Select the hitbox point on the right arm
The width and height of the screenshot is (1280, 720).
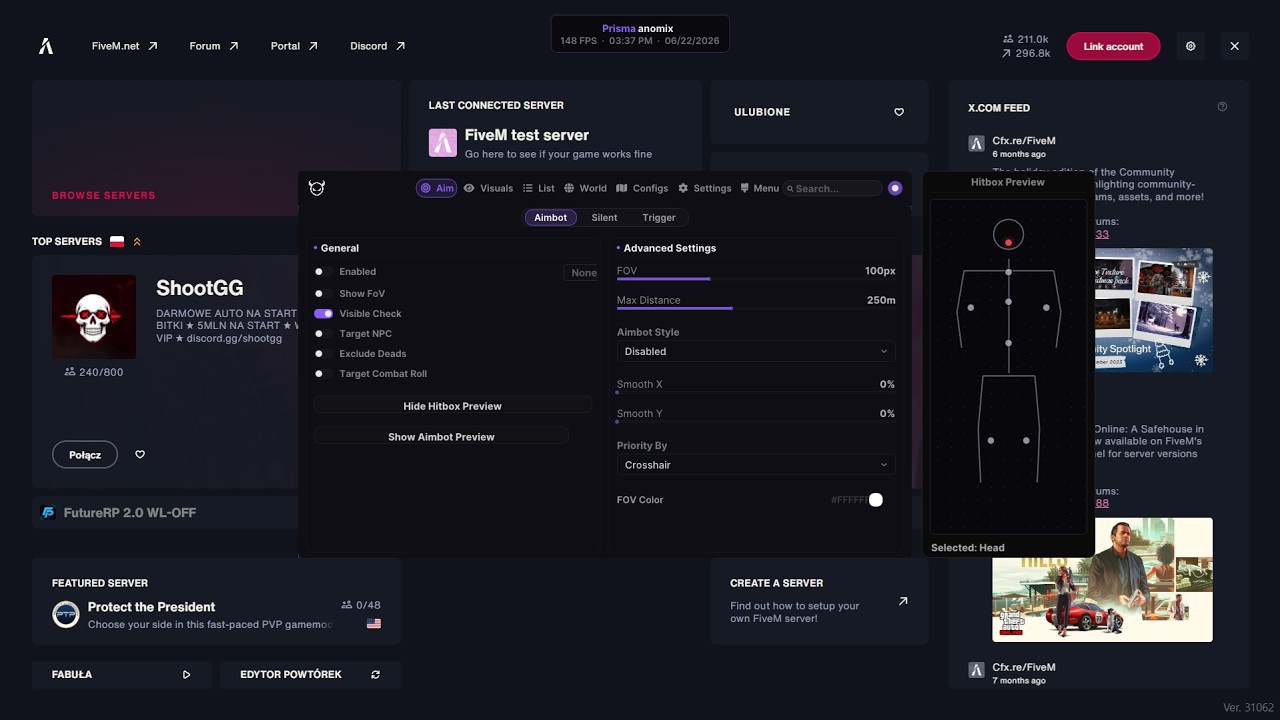click(1047, 308)
